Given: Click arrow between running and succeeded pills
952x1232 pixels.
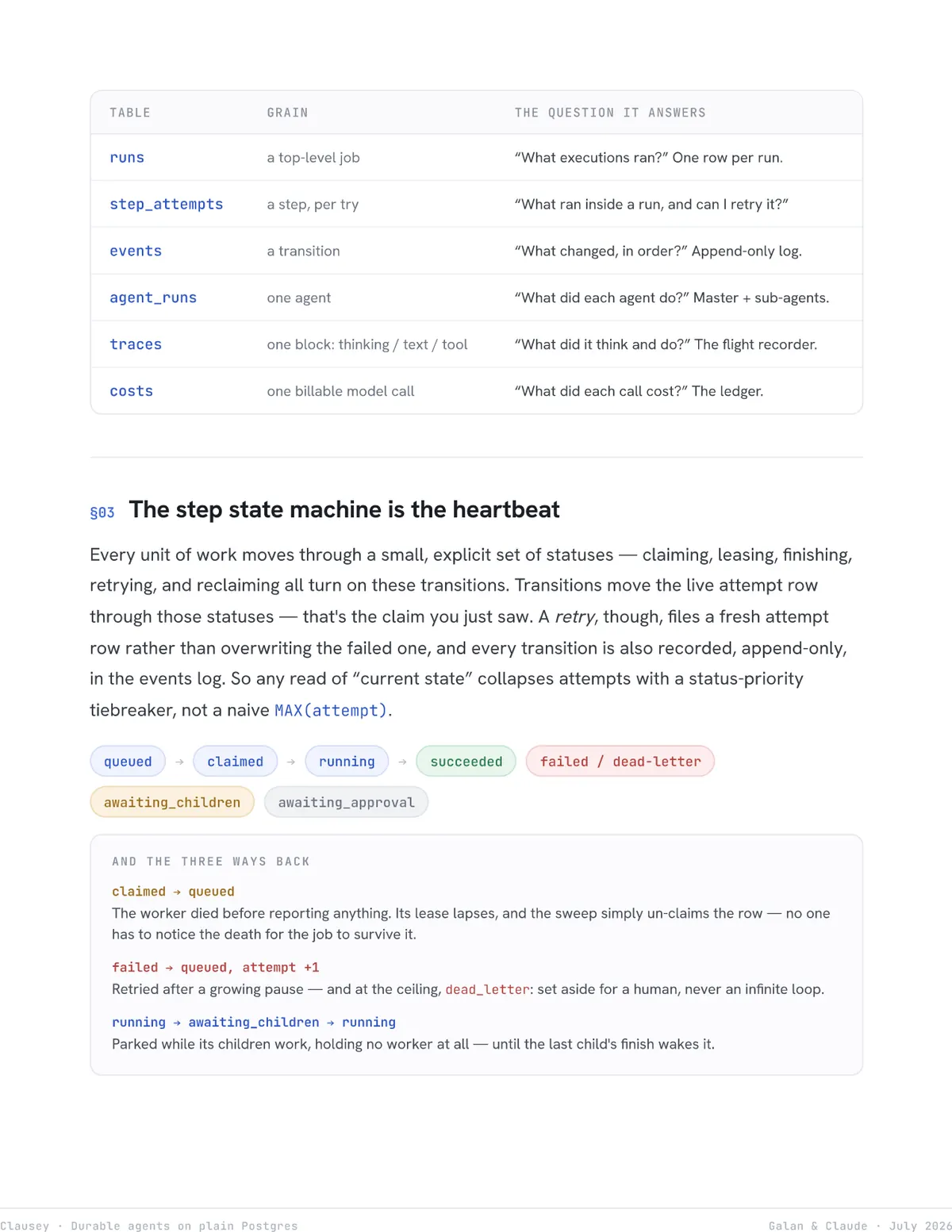Looking at the screenshot, I should (402, 762).
